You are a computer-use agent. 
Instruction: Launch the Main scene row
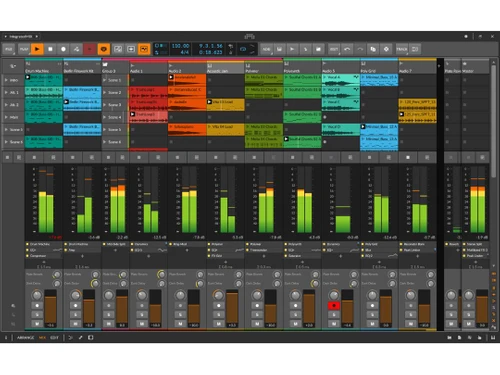(6, 117)
